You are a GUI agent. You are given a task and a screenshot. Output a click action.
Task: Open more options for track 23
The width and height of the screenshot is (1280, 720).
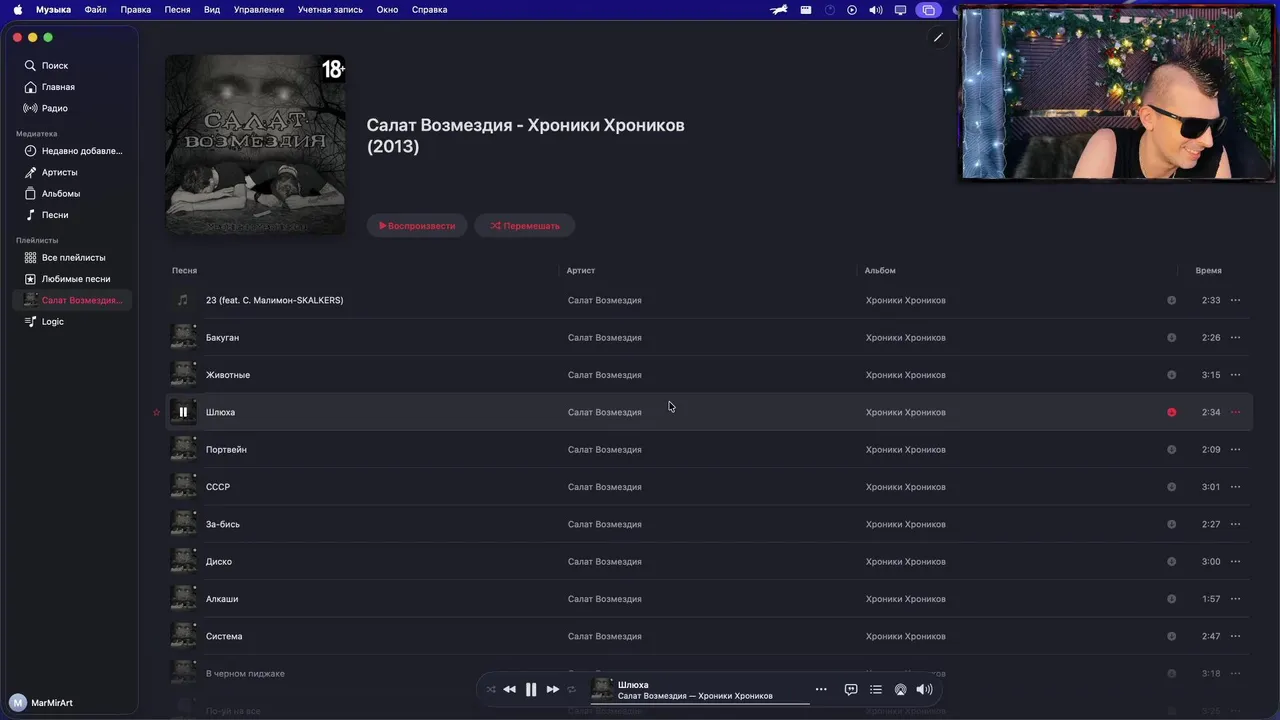(x=1236, y=300)
